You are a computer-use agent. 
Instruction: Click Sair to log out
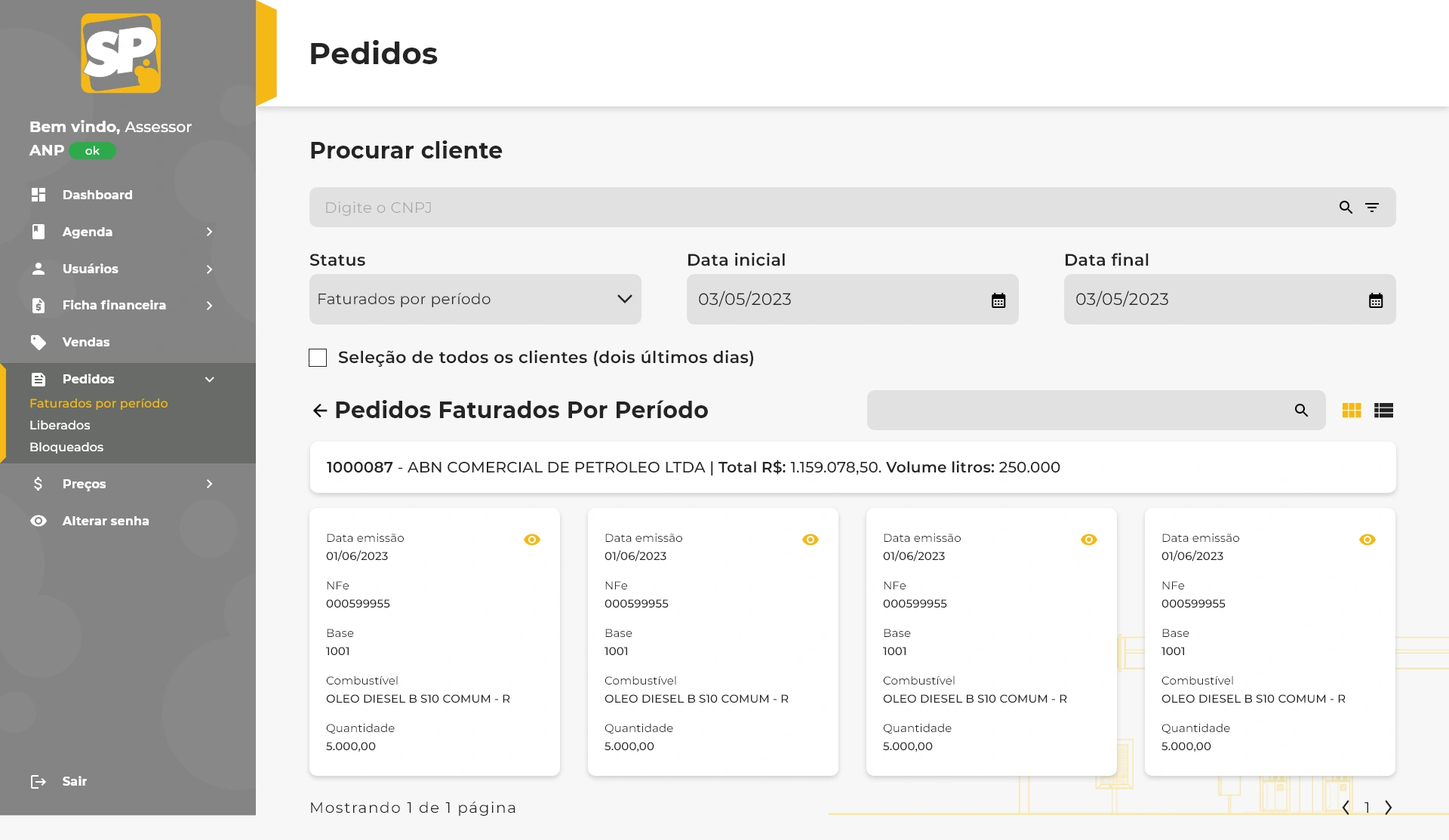pyautogui.click(x=74, y=782)
